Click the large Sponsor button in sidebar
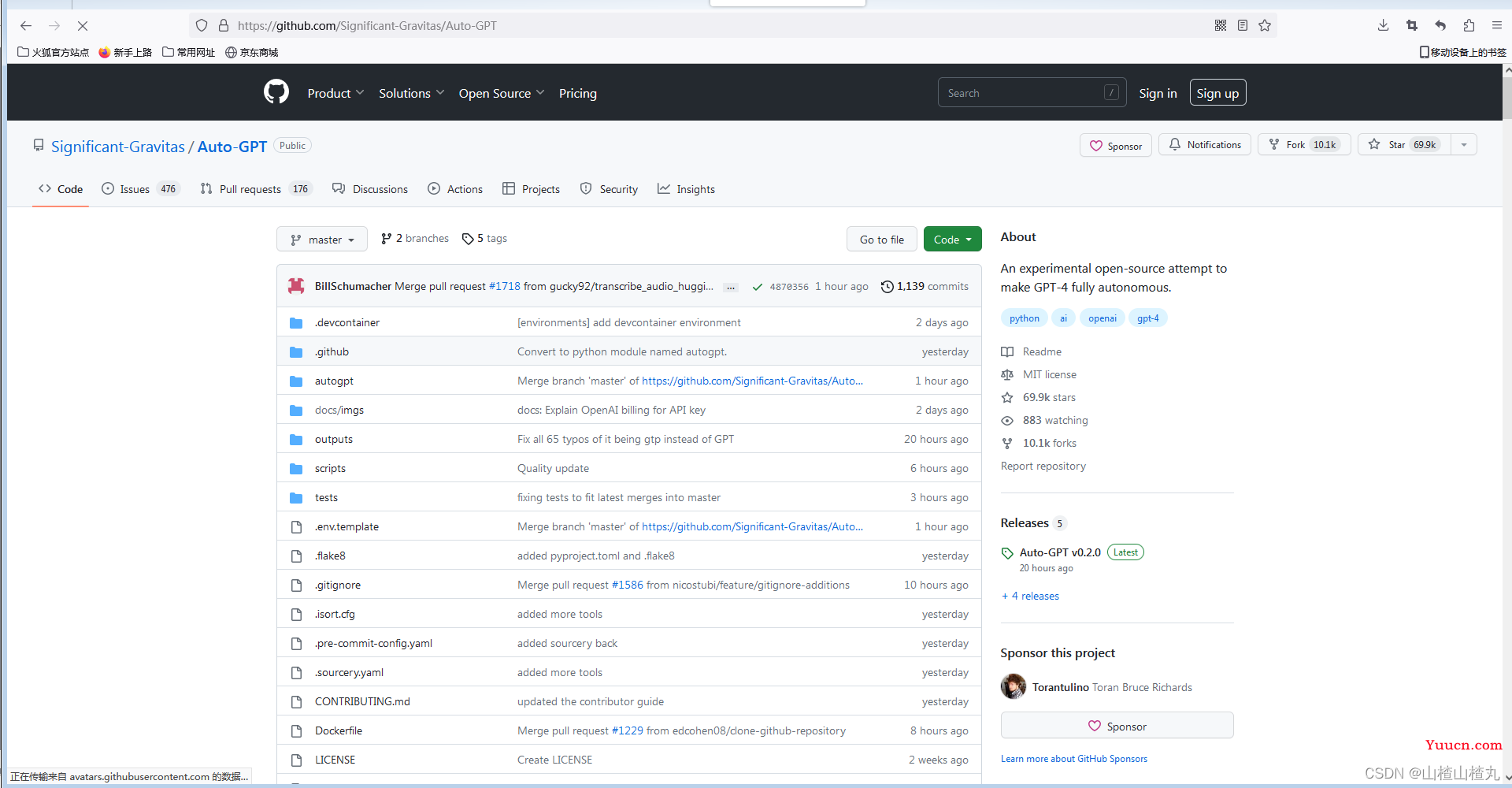This screenshot has width=1512, height=788. click(x=1117, y=726)
